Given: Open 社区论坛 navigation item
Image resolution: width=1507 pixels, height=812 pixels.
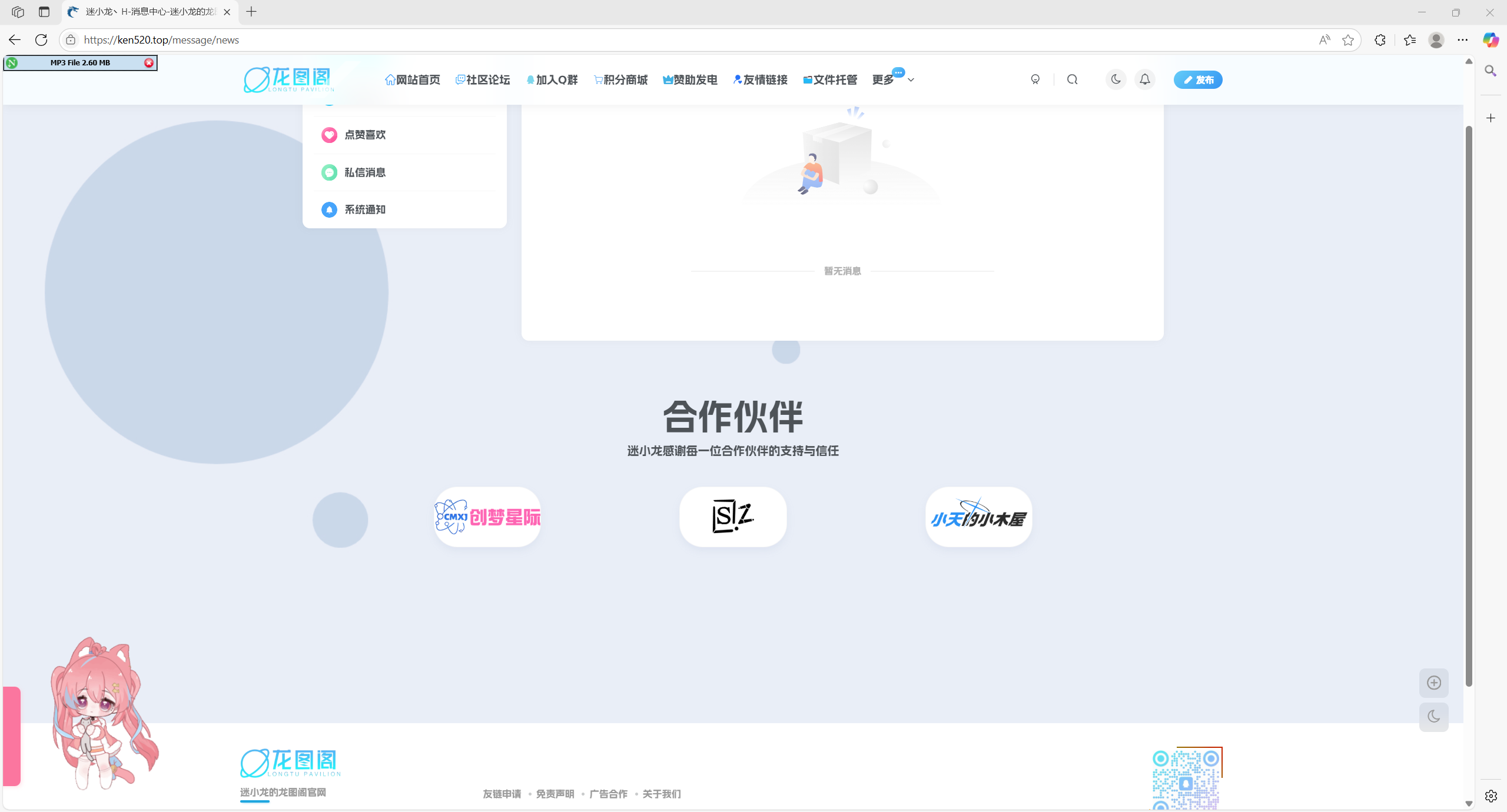Looking at the screenshot, I should (x=483, y=79).
